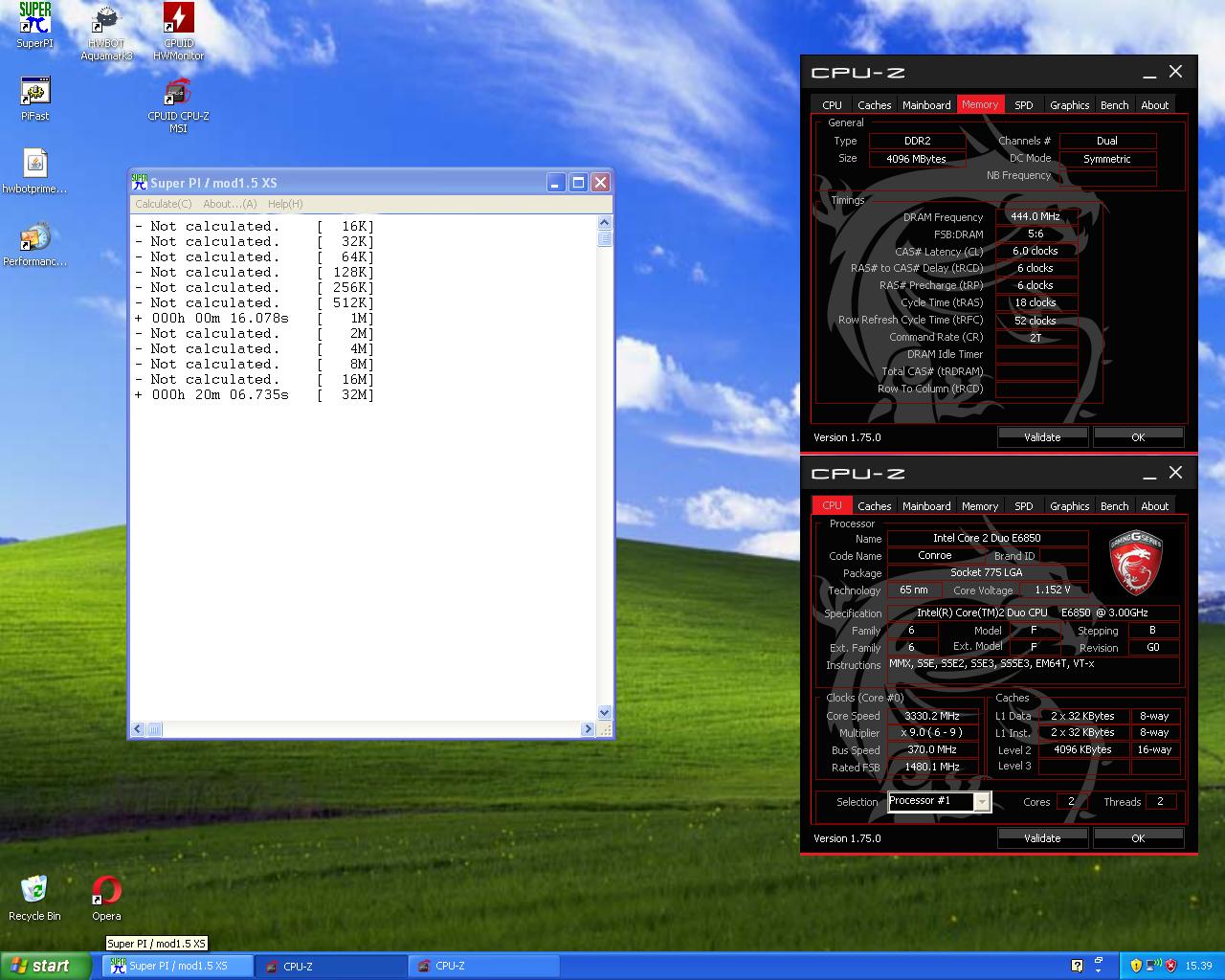1225x980 pixels.
Task: Open the About...(A) menu in Super PI
Action: click(x=230, y=204)
